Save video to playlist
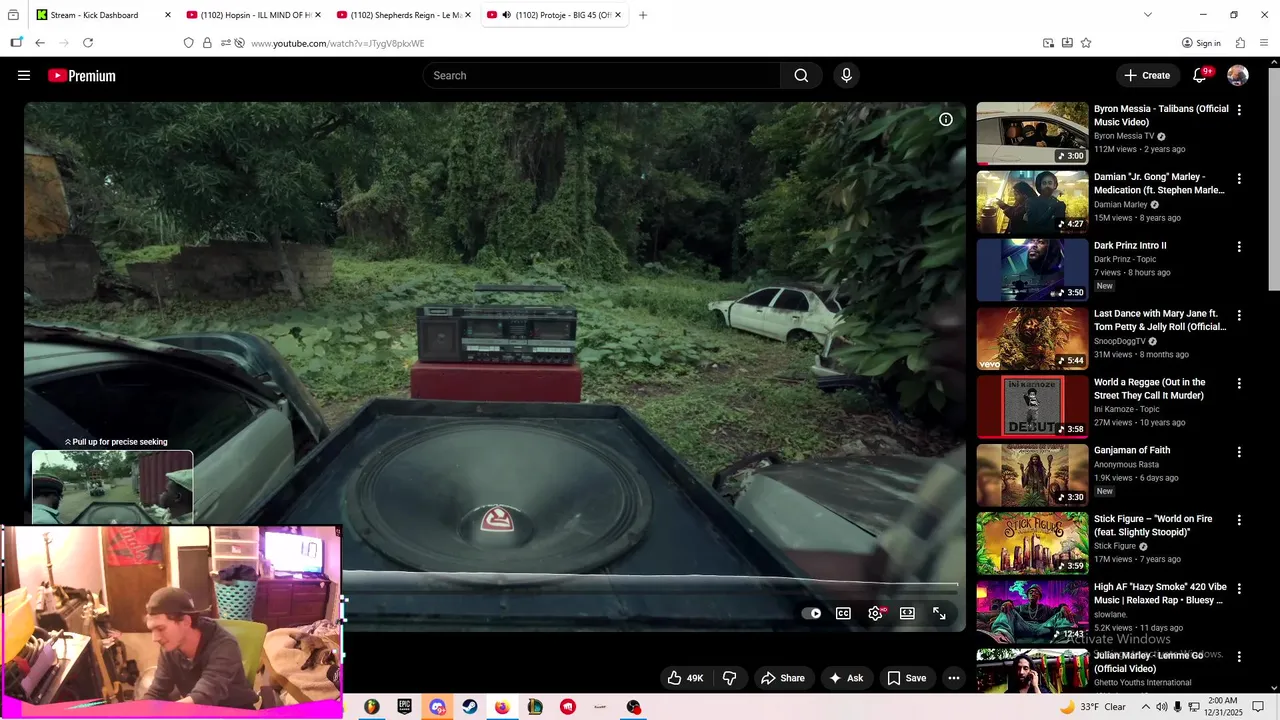 coord(906,678)
